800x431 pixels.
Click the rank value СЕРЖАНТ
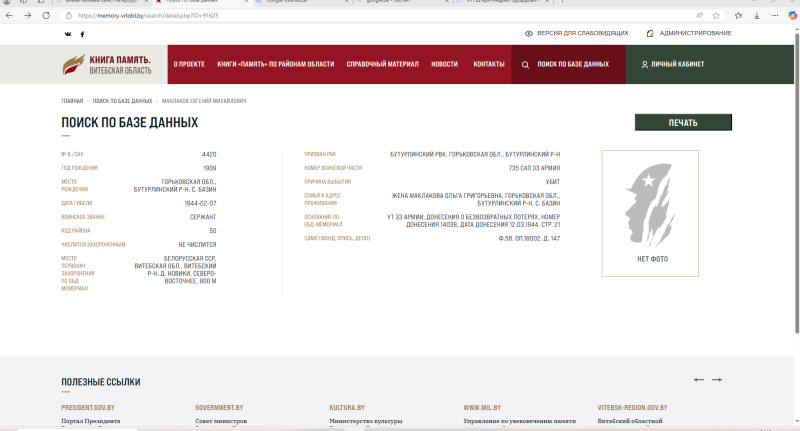203,217
